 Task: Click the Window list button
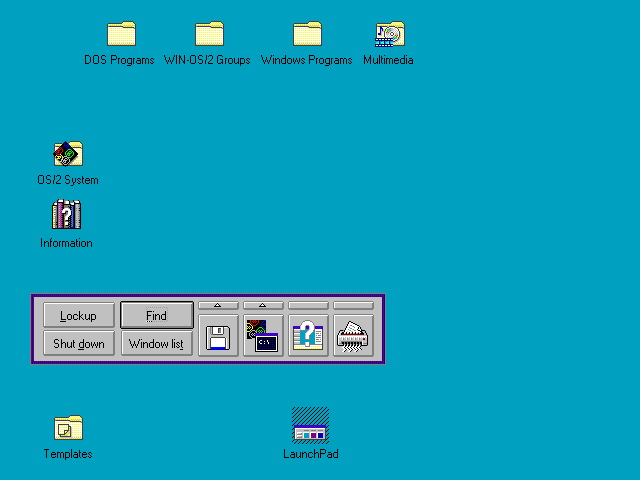(x=157, y=343)
